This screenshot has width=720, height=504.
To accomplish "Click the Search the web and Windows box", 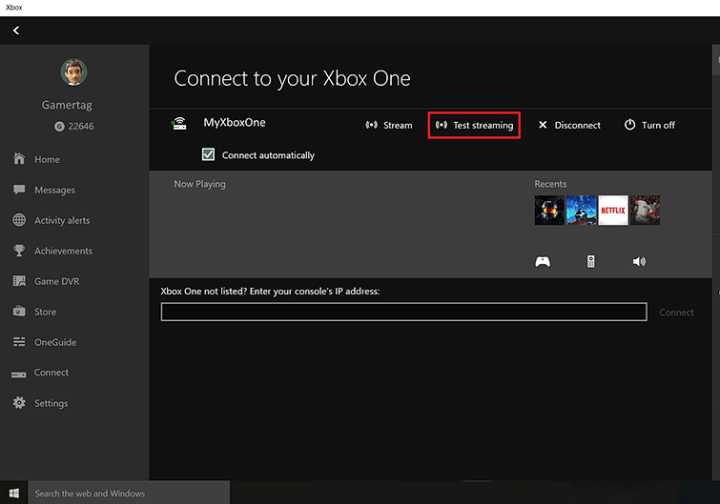I will pos(129,493).
